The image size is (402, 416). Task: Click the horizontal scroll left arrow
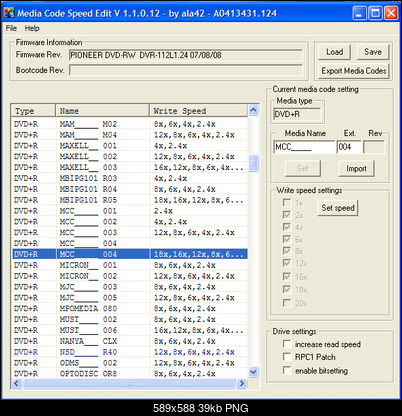point(17,383)
